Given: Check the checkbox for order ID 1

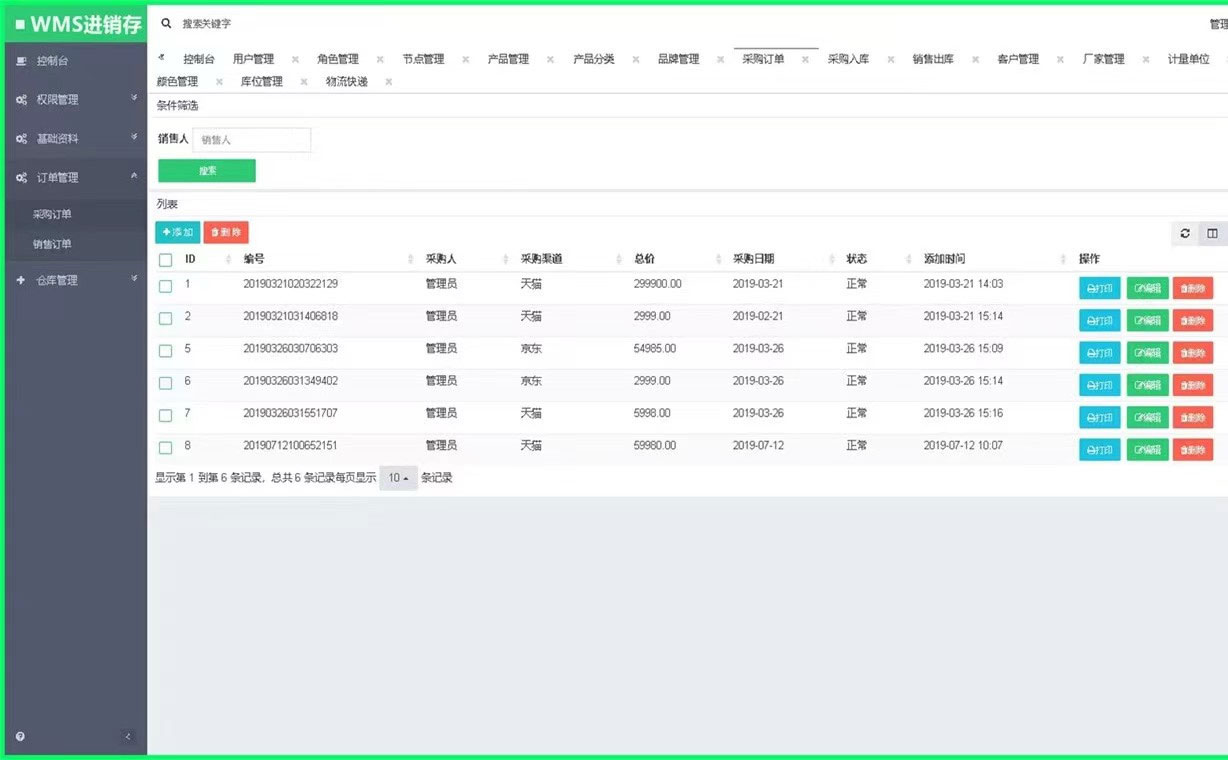Looking at the screenshot, I should (x=165, y=285).
